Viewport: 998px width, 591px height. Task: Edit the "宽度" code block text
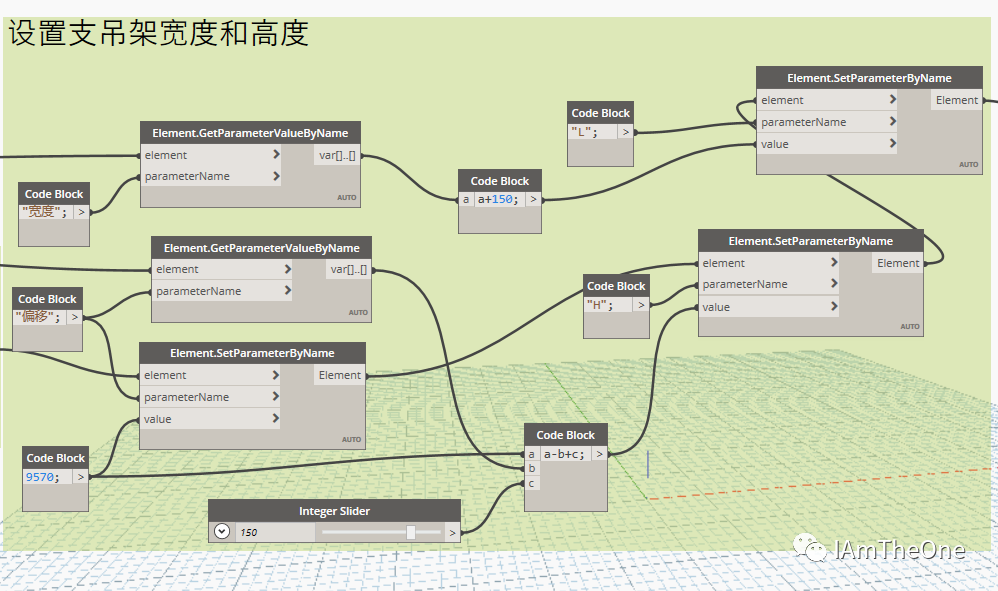46,212
